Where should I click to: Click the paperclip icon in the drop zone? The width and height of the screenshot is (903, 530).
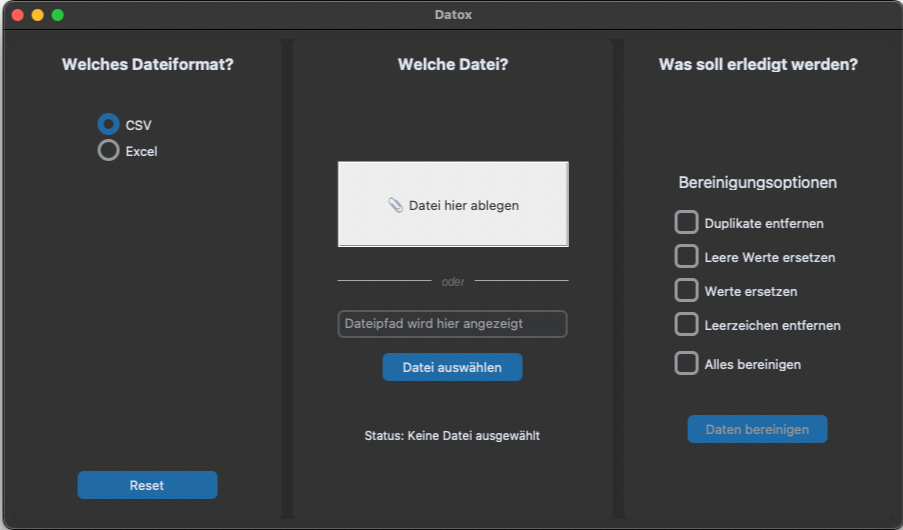pos(395,205)
